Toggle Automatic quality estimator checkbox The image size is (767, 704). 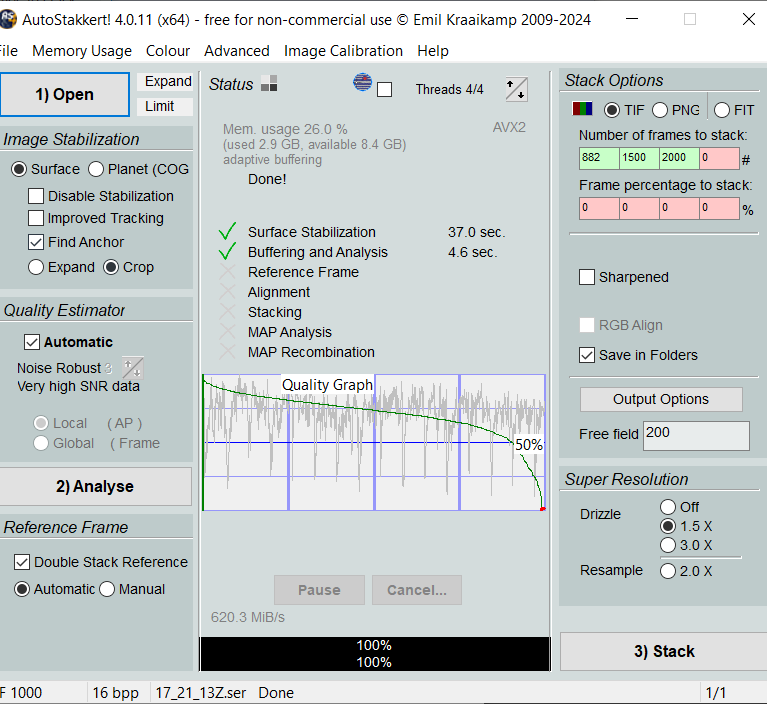click(68, 342)
